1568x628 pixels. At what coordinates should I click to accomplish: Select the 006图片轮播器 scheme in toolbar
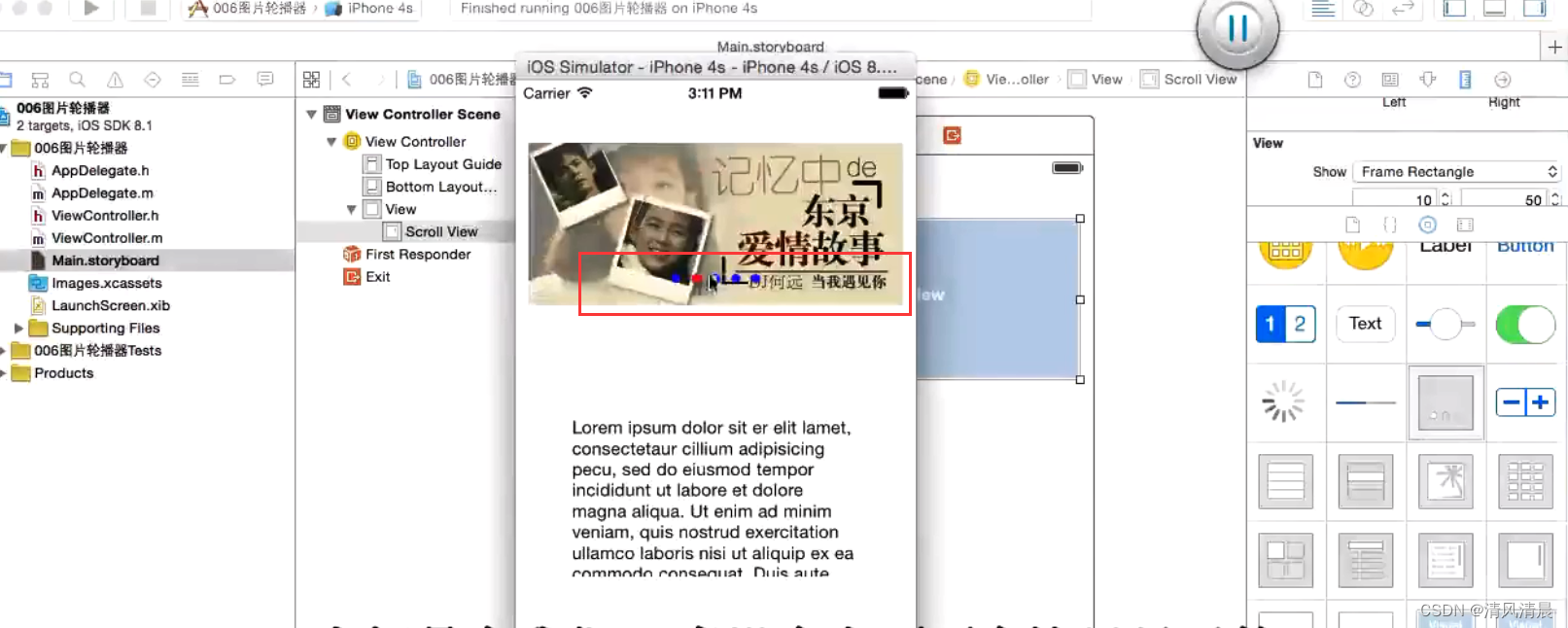coord(248,8)
